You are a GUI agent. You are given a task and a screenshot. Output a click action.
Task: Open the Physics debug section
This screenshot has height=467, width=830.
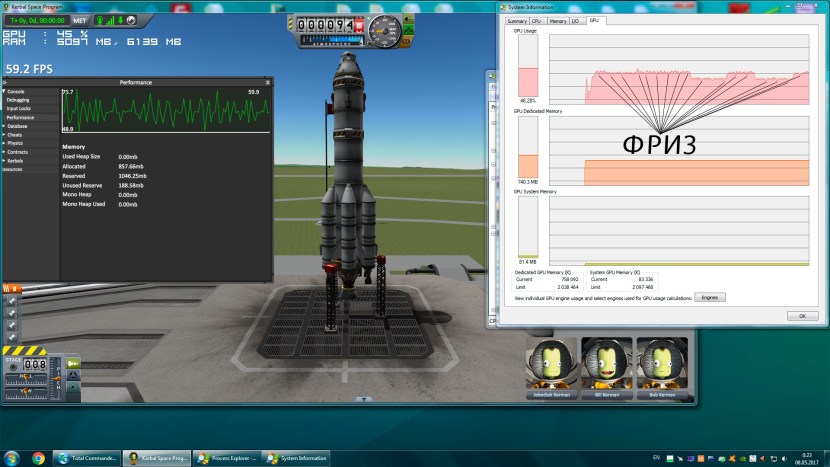pos(14,143)
